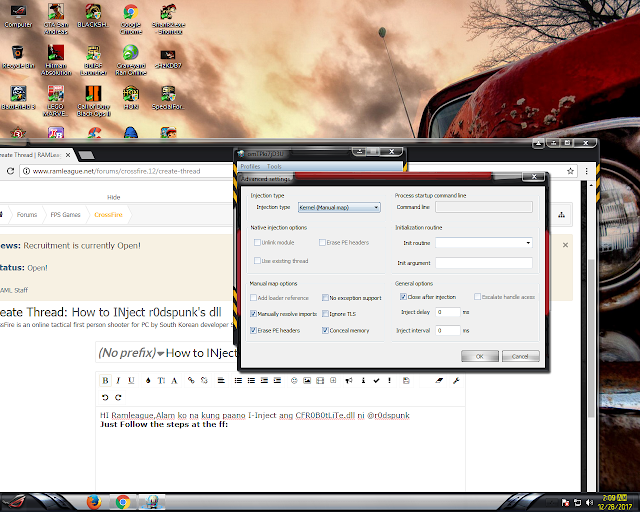This screenshot has height=512, width=640.
Task: Dismiss the news notice with its X
Action: coord(565,245)
